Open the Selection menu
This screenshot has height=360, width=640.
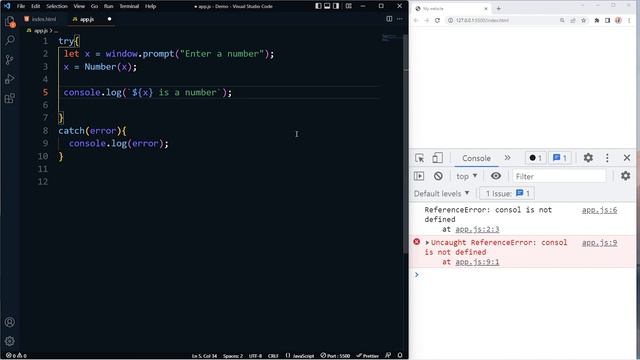57,6
